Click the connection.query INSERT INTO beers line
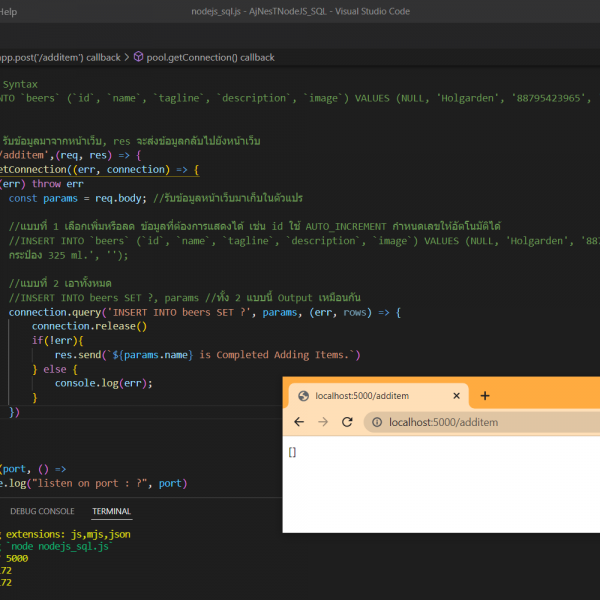The width and height of the screenshot is (600, 600). click(x=200, y=312)
